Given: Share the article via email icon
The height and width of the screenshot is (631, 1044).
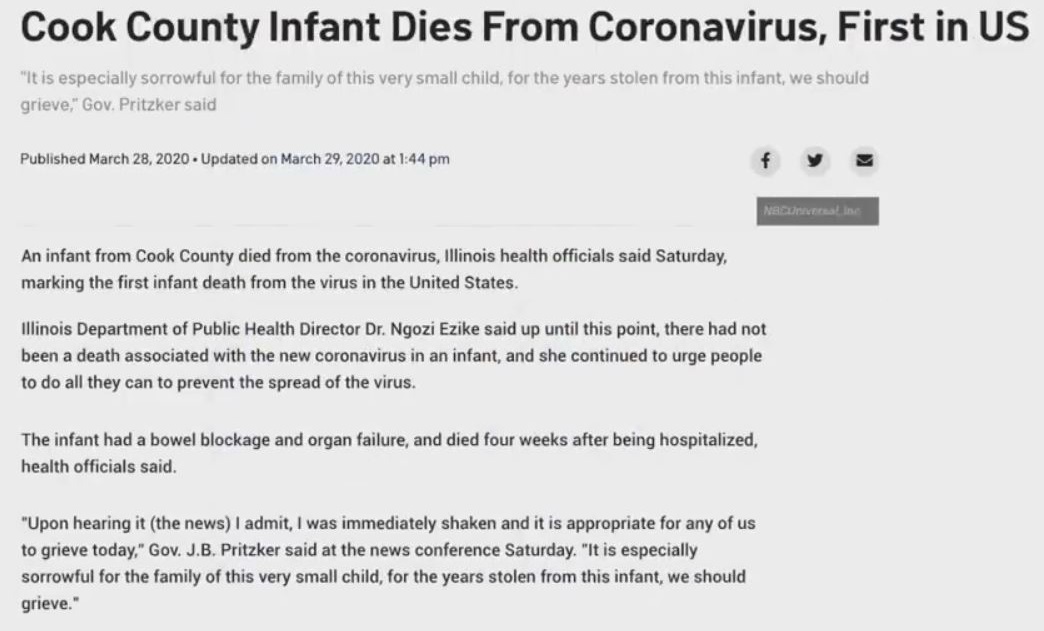Looking at the screenshot, I should (861, 160).
